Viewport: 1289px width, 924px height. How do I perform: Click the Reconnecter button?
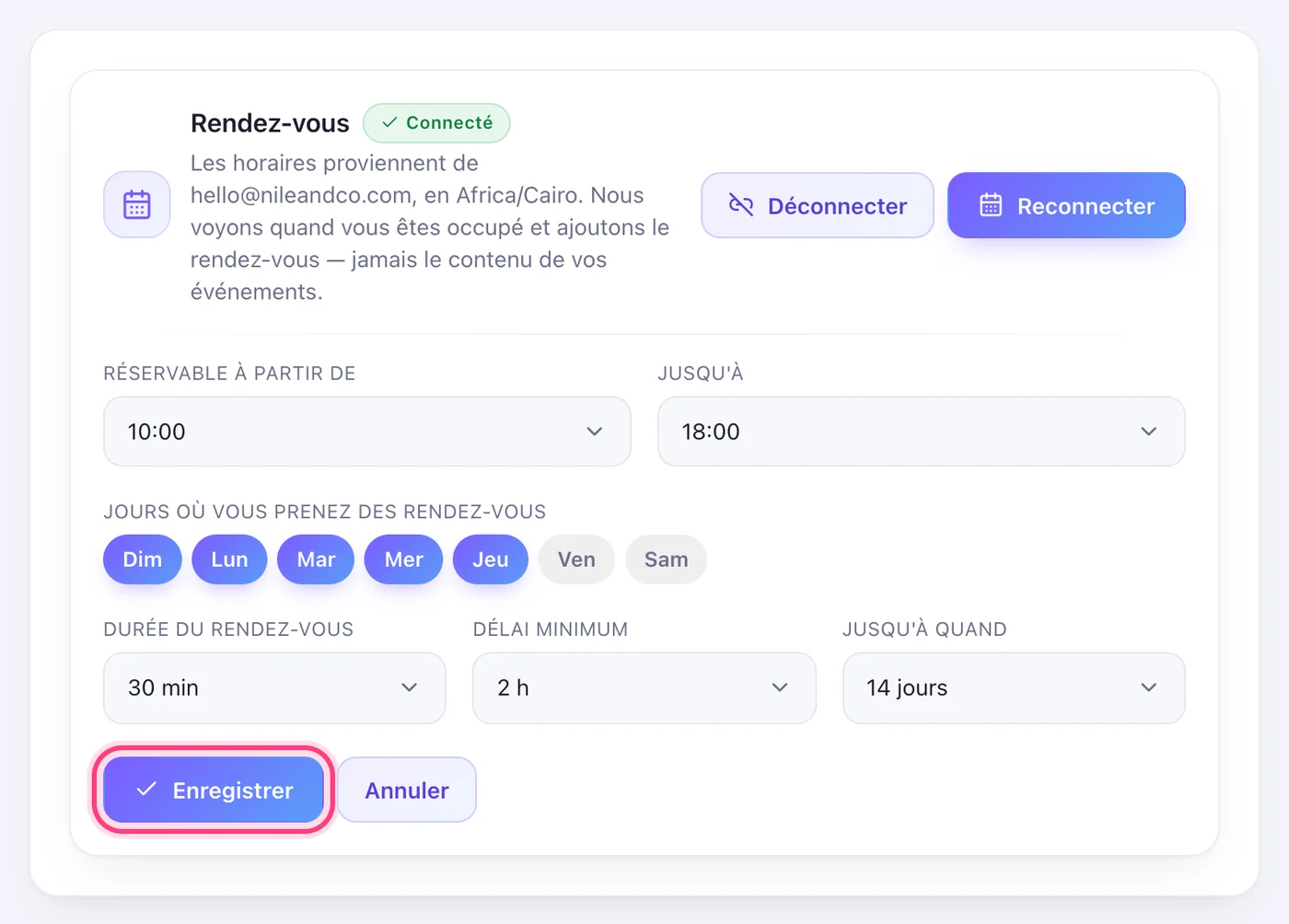1066,205
